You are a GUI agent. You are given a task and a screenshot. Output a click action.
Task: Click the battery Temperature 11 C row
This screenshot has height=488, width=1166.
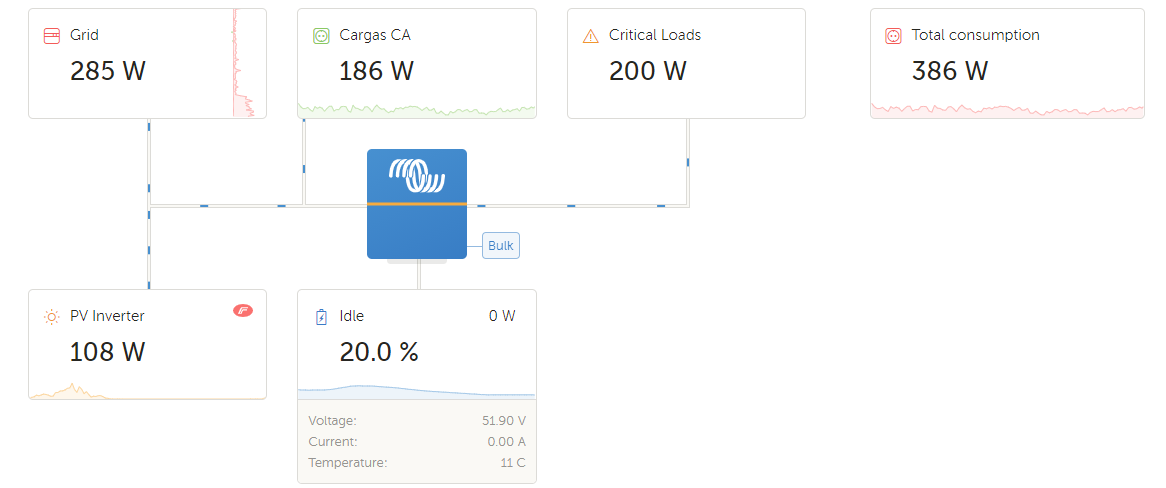[417, 463]
